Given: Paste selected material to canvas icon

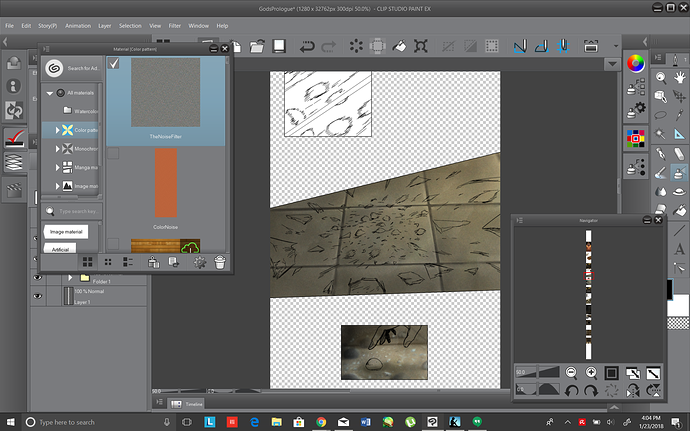Looking at the screenshot, I should click(153, 262).
